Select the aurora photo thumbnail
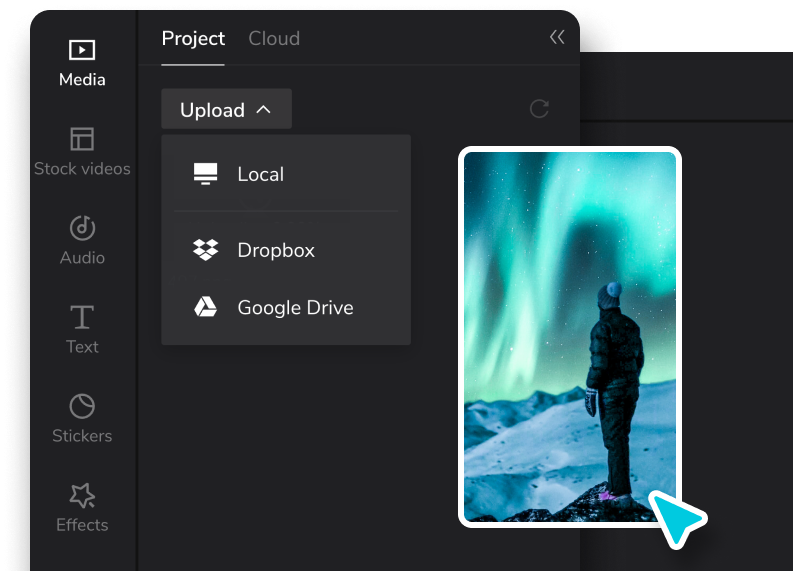Image resolution: width=793 pixels, height=571 pixels. 570,337
